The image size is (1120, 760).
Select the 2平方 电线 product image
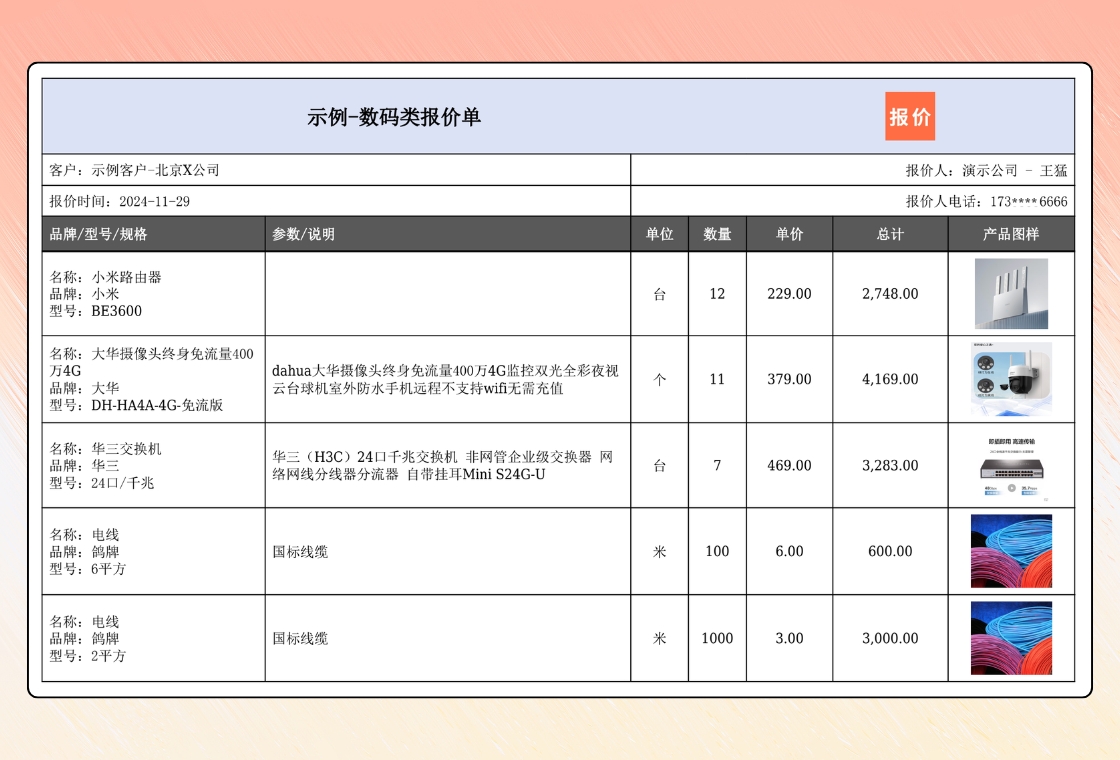pos(1011,638)
